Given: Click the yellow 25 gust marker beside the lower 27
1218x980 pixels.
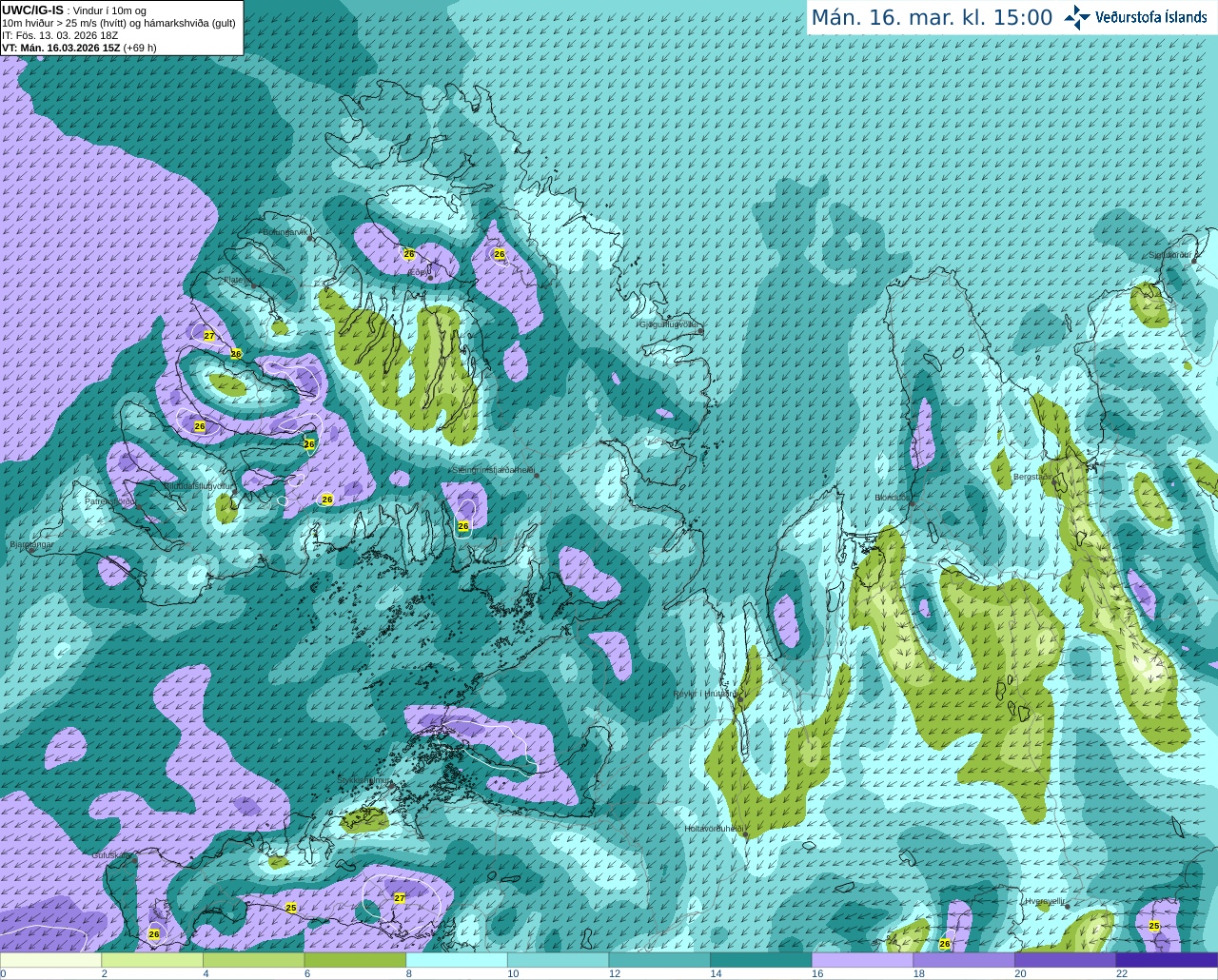Looking at the screenshot, I should (291, 908).
